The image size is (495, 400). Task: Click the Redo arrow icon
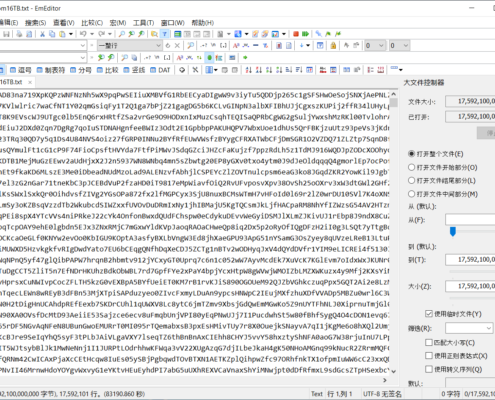(101, 34)
